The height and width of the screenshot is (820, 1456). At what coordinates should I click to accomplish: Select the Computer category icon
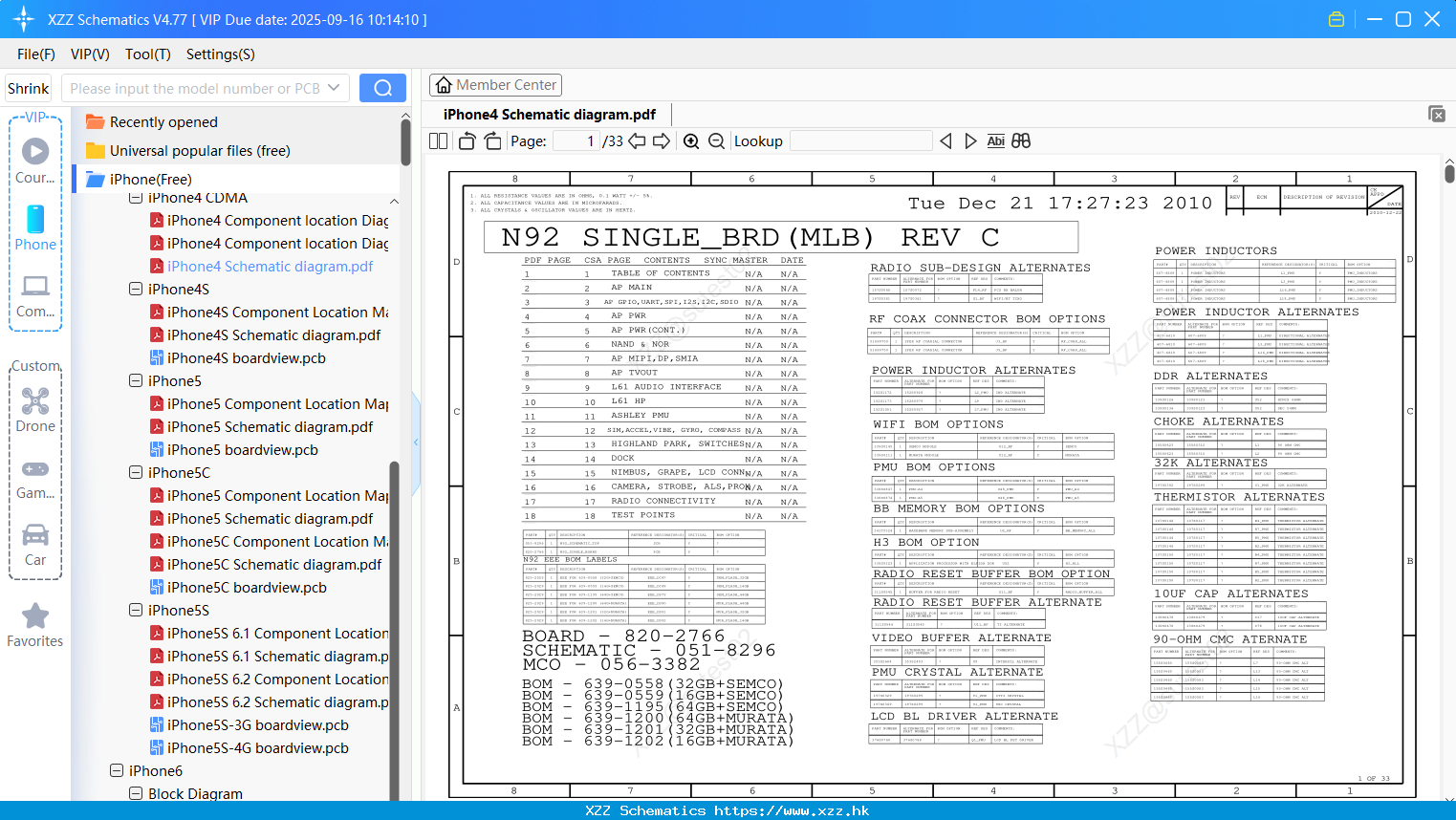tap(35, 286)
